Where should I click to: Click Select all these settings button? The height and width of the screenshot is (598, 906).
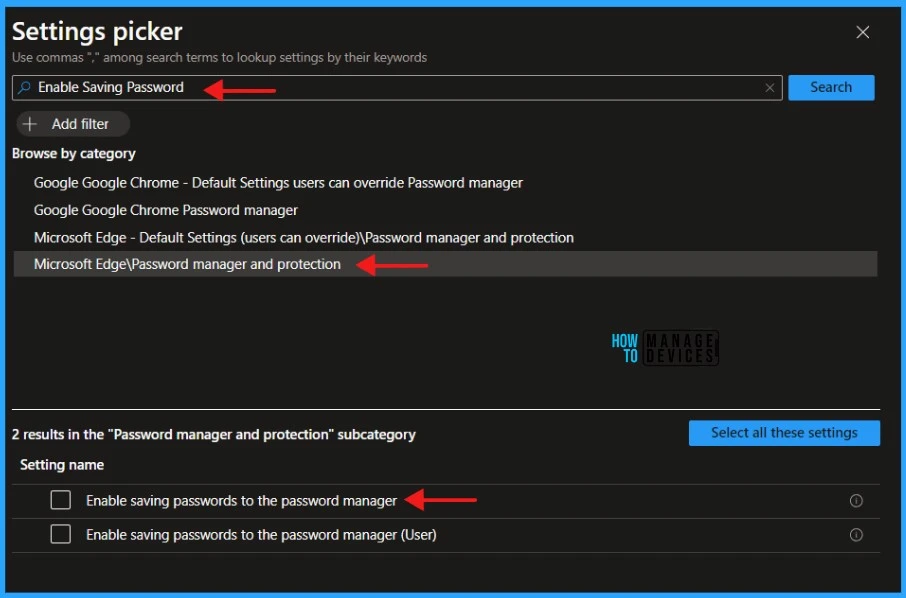point(784,433)
